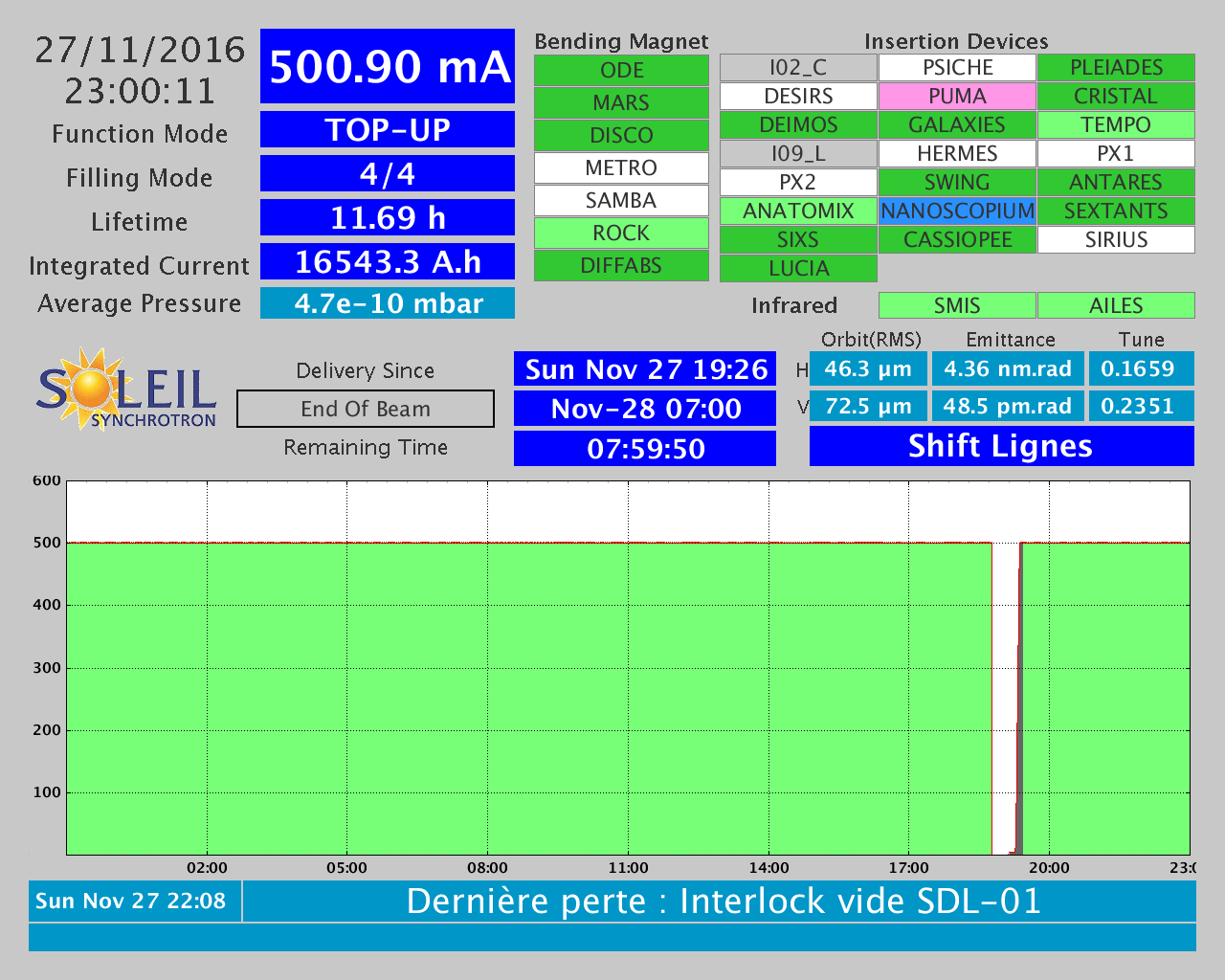Screen dimensions: 1225x980
Task: Click the 11.69 h lifetime value
Action: point(388,218)
